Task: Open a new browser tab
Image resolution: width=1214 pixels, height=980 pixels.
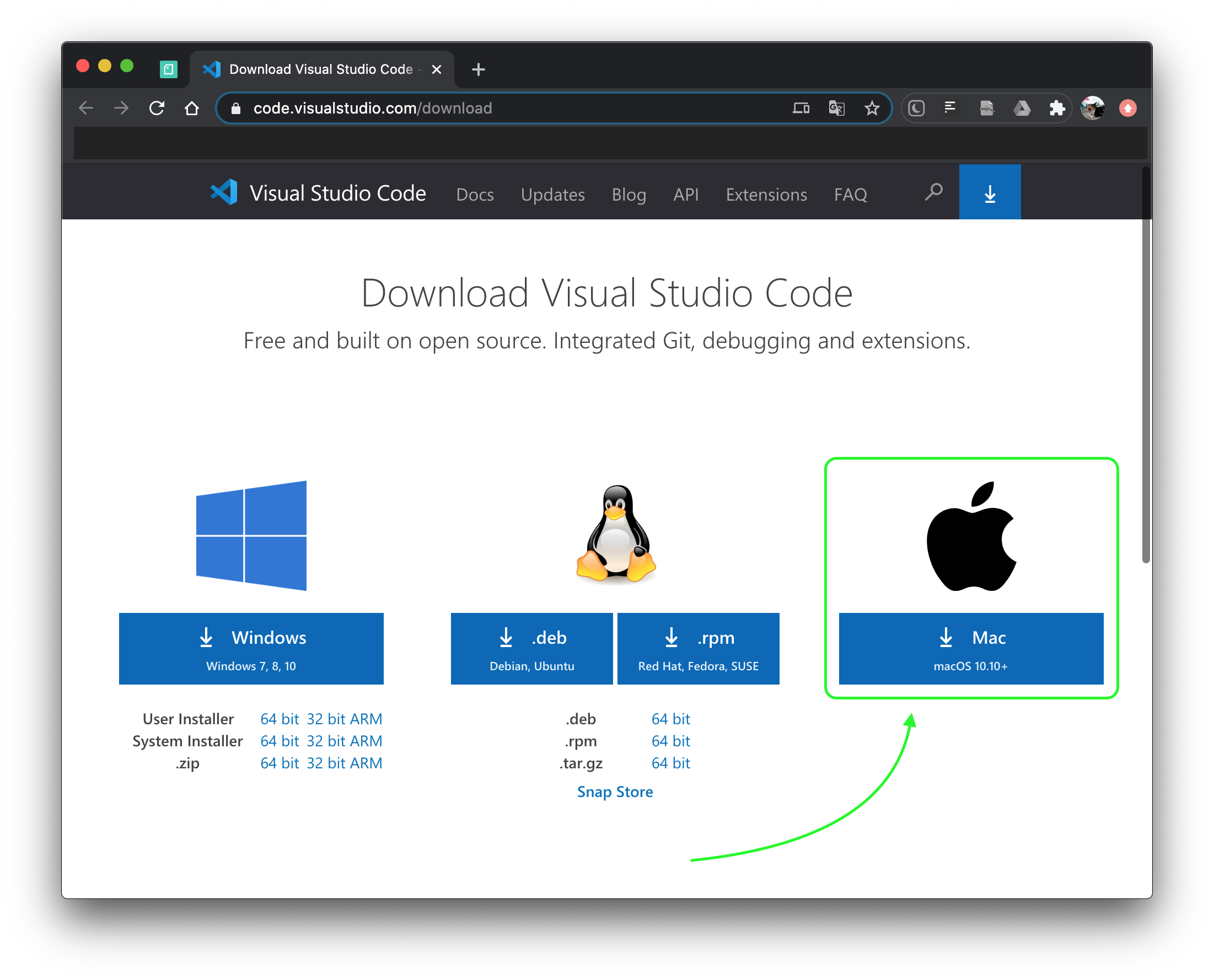Action: [x=478, y=69]
